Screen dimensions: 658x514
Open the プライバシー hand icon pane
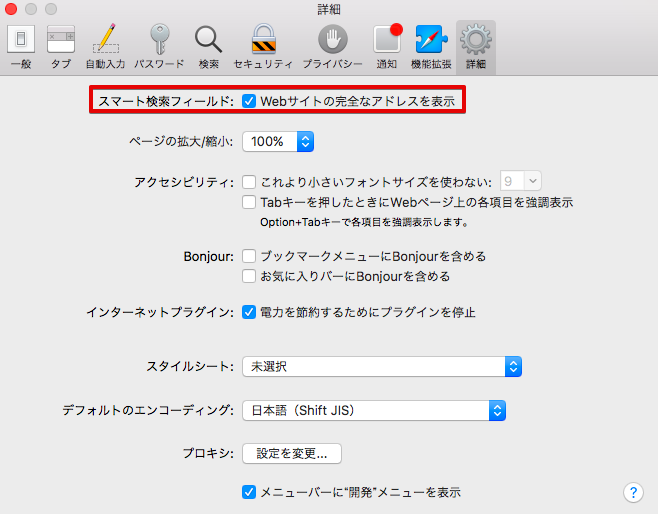(x=332, y=46)
